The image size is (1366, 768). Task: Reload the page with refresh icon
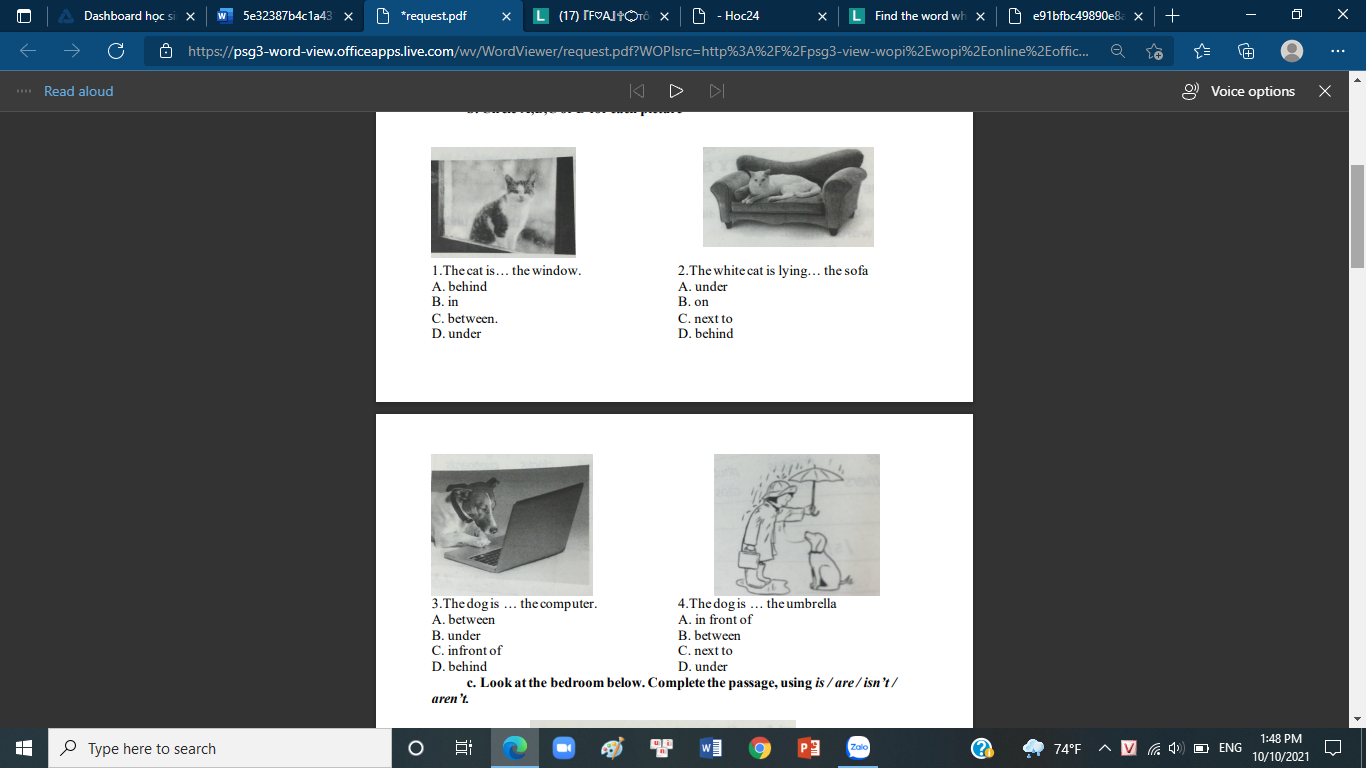click(116, 51)
